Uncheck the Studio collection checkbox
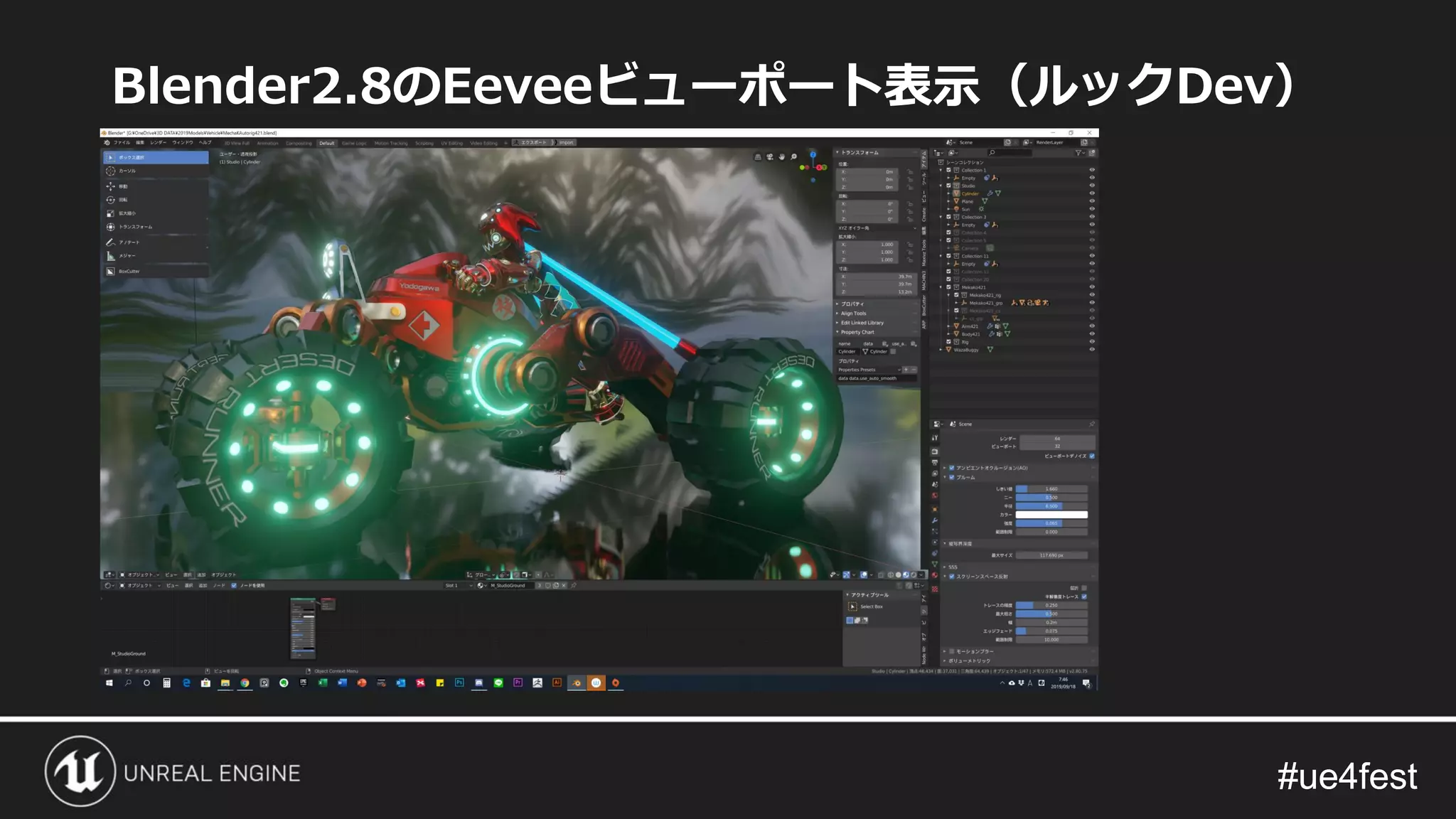 (x=948, y=186)
